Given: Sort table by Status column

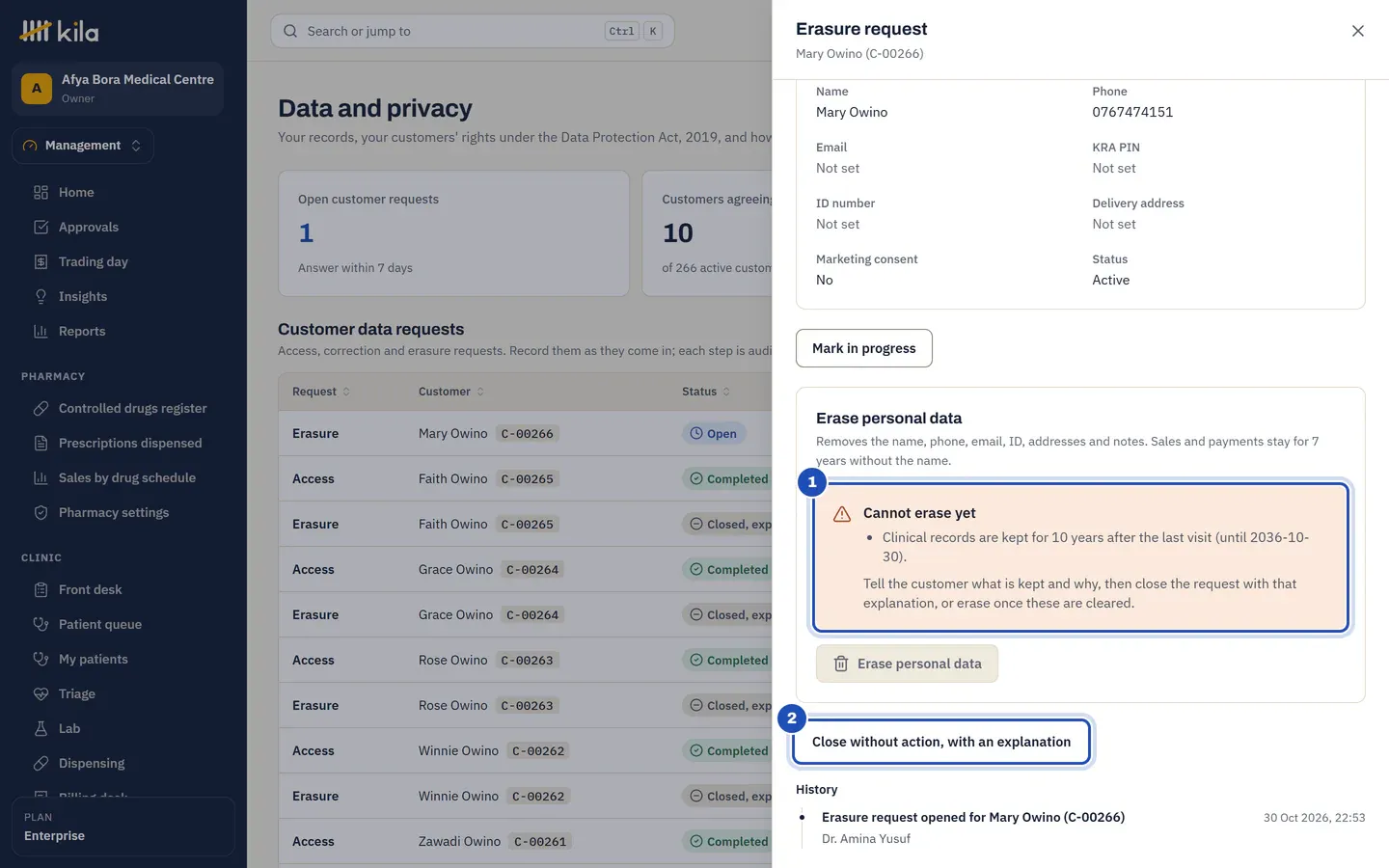Looking at the screenshot, I should pyautogui.click(x=706, y=392).
